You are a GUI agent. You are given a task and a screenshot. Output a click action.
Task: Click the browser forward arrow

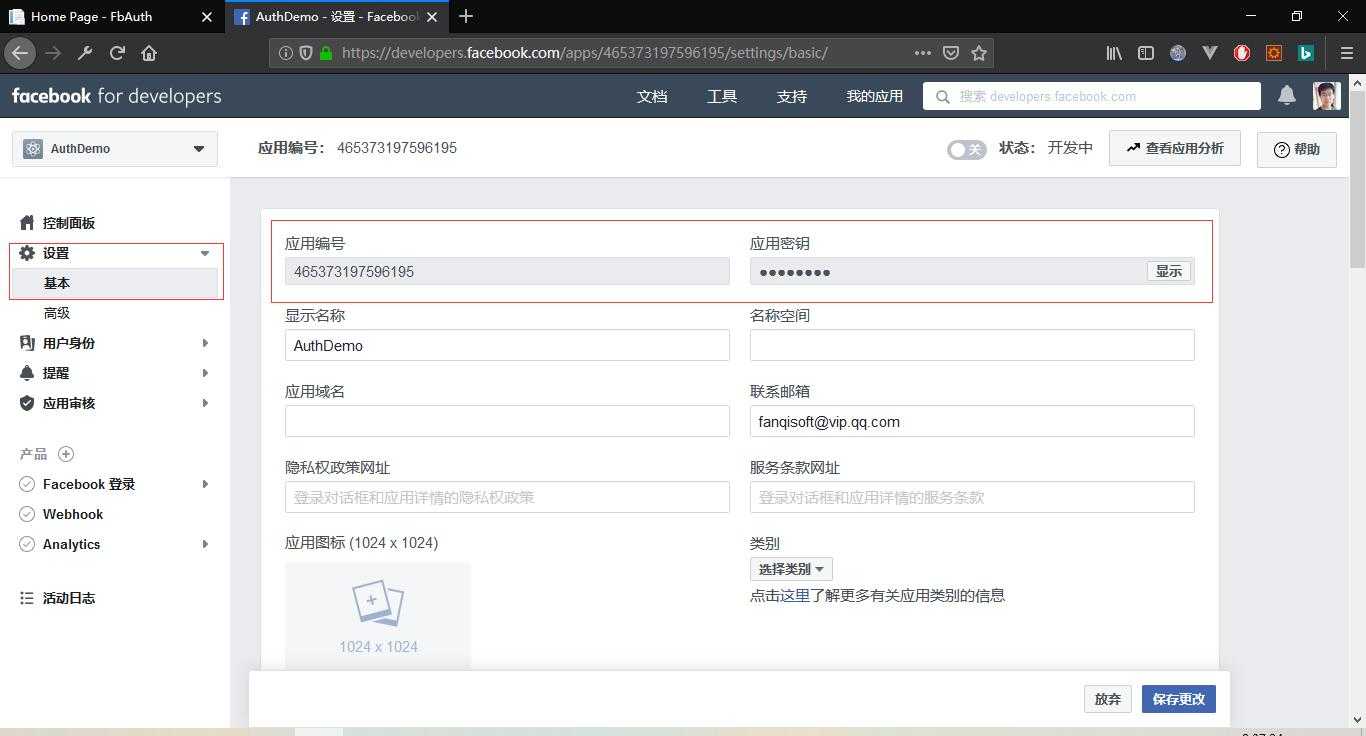coord(53,53)
